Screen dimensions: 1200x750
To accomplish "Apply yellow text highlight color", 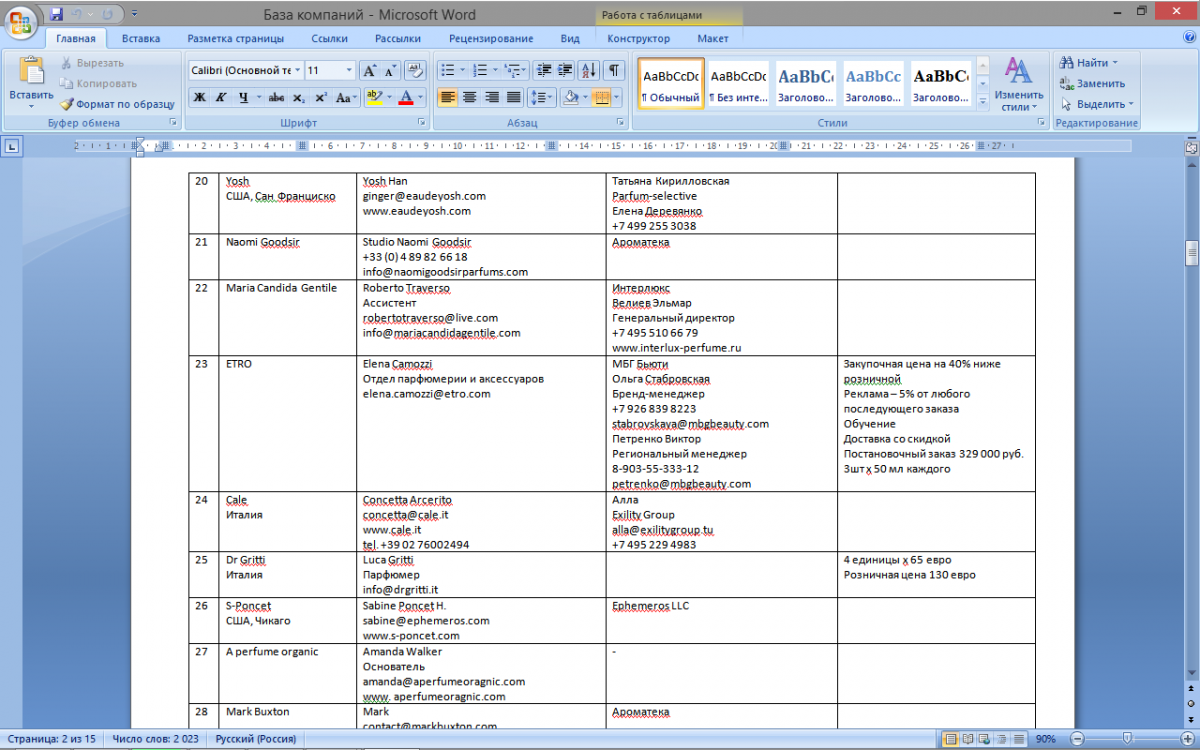I will (374, 97).
